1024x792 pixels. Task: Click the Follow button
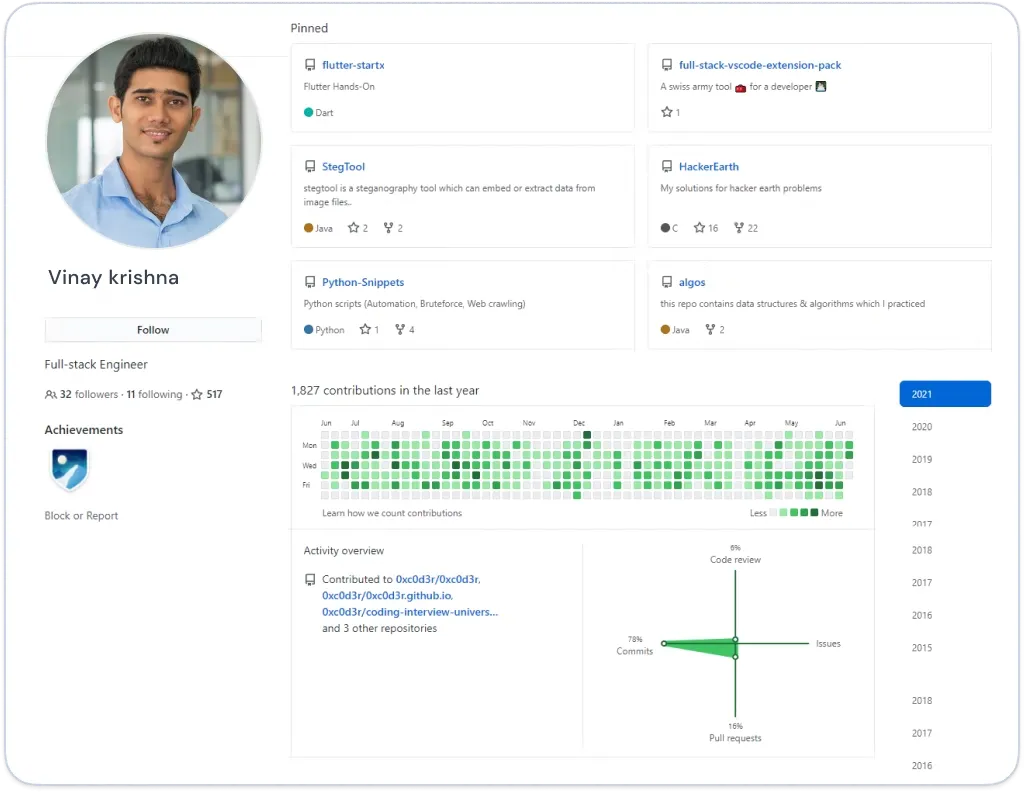[x=153, y=330]
